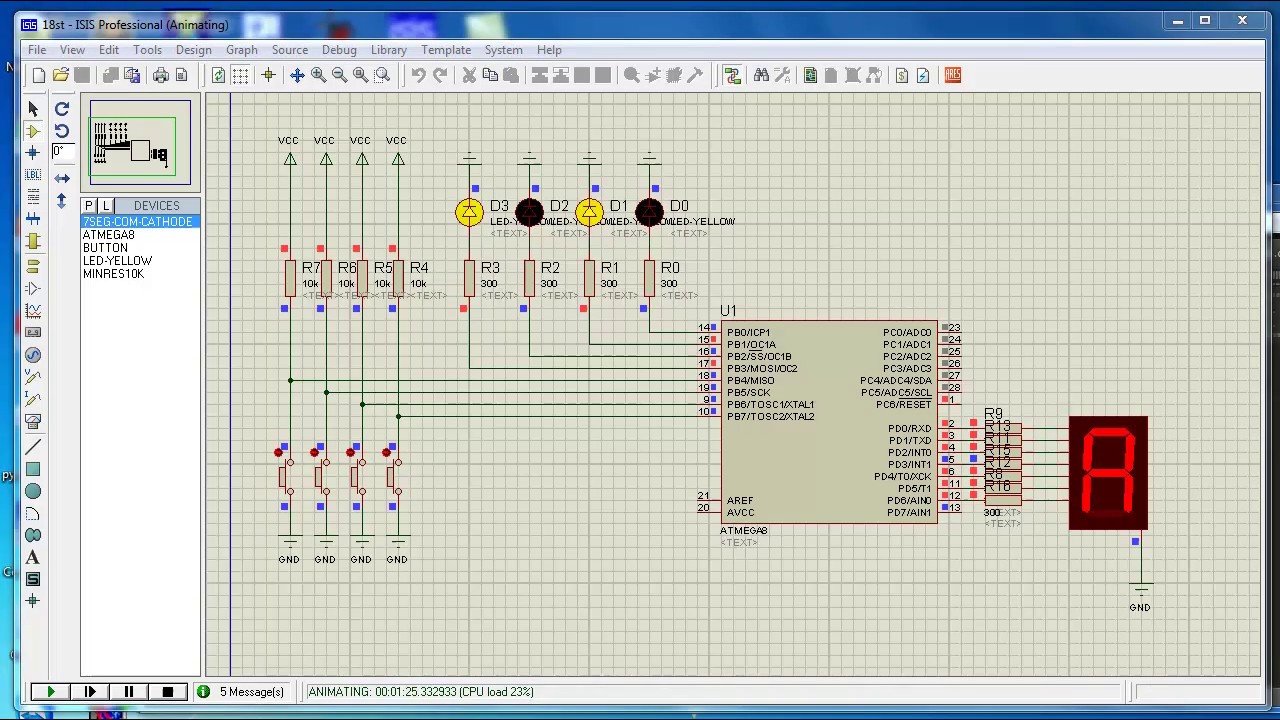Pick the 2D graphics text tool

[33, 557]
